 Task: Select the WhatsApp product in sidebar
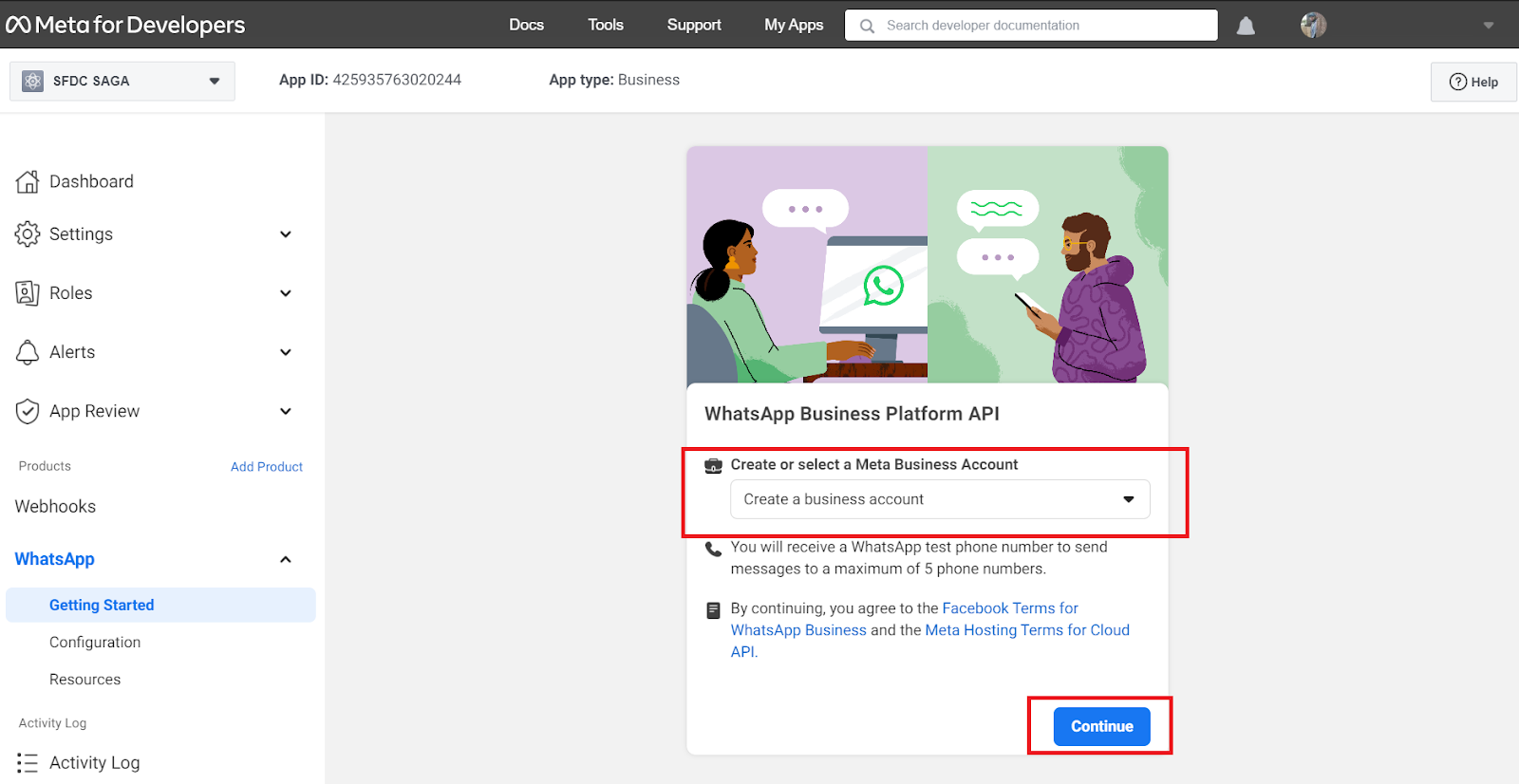[x=55, y=559]
